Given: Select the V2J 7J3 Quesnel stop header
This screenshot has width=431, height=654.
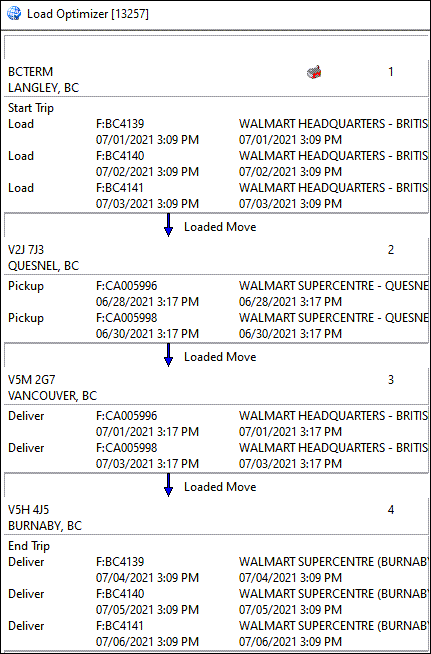Looking at the screenshot, I should (x=217, y=257).
